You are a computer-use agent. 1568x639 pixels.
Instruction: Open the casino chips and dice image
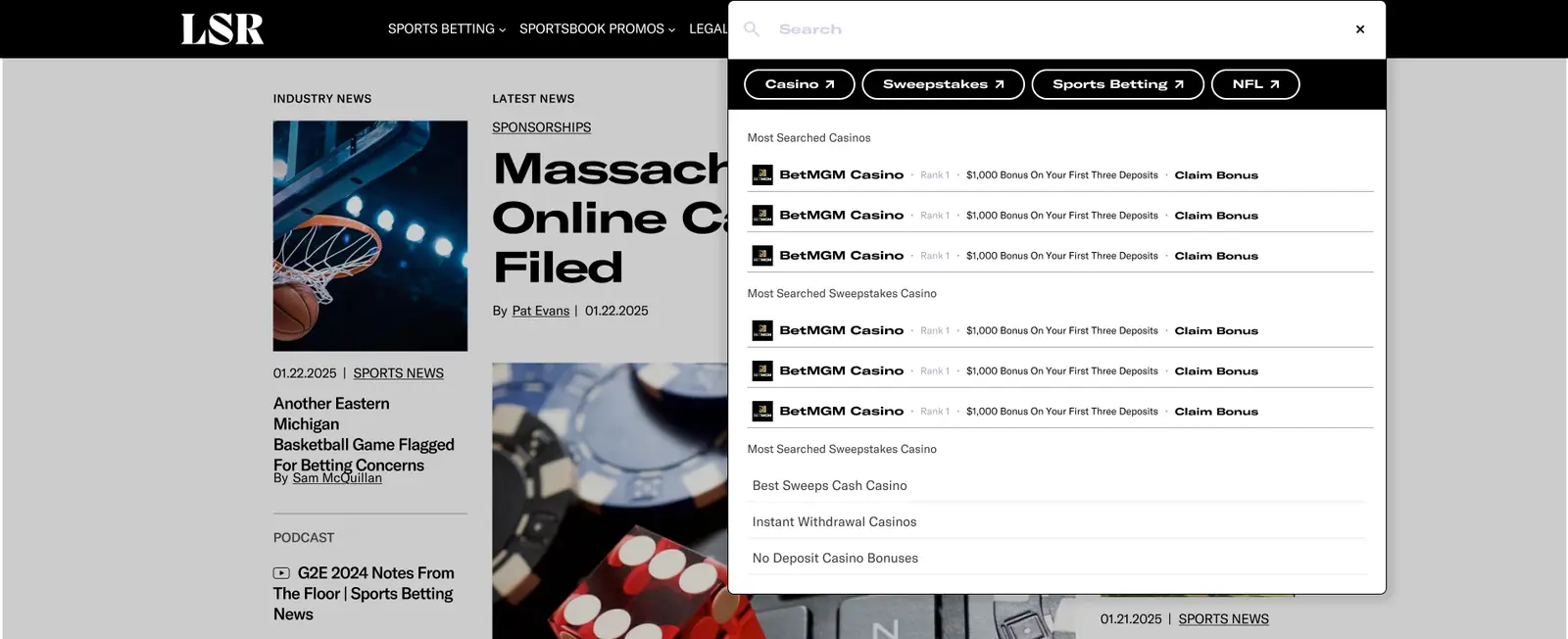click(610, 501)
